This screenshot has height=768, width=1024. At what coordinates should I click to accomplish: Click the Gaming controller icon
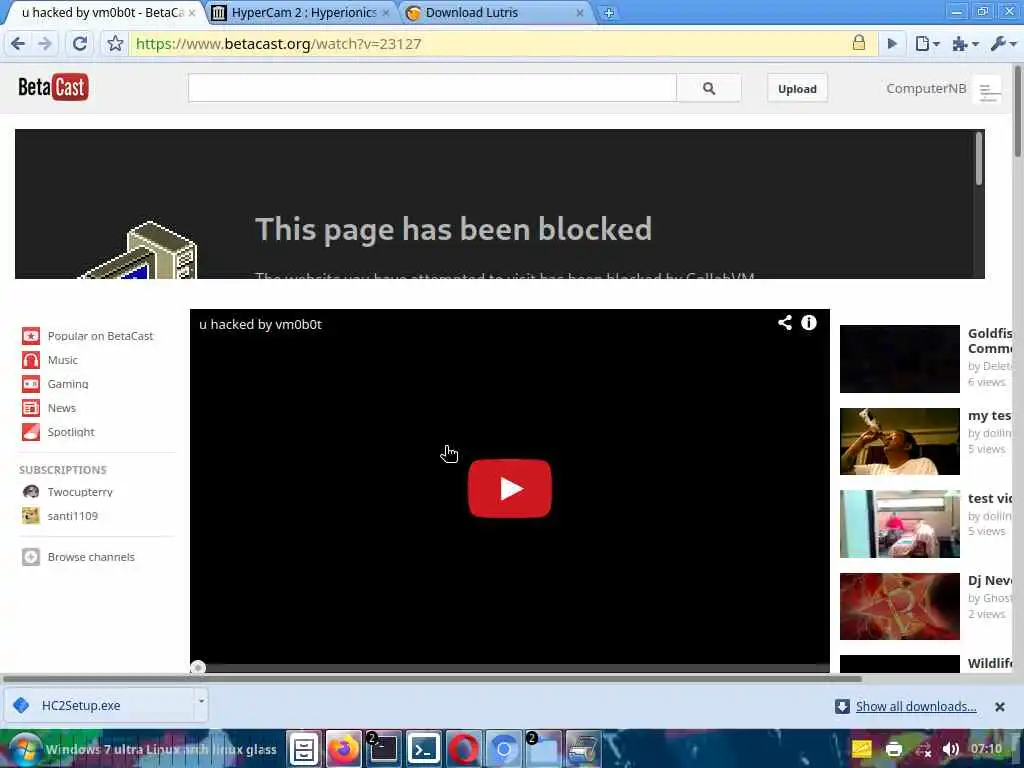(31, 384)
